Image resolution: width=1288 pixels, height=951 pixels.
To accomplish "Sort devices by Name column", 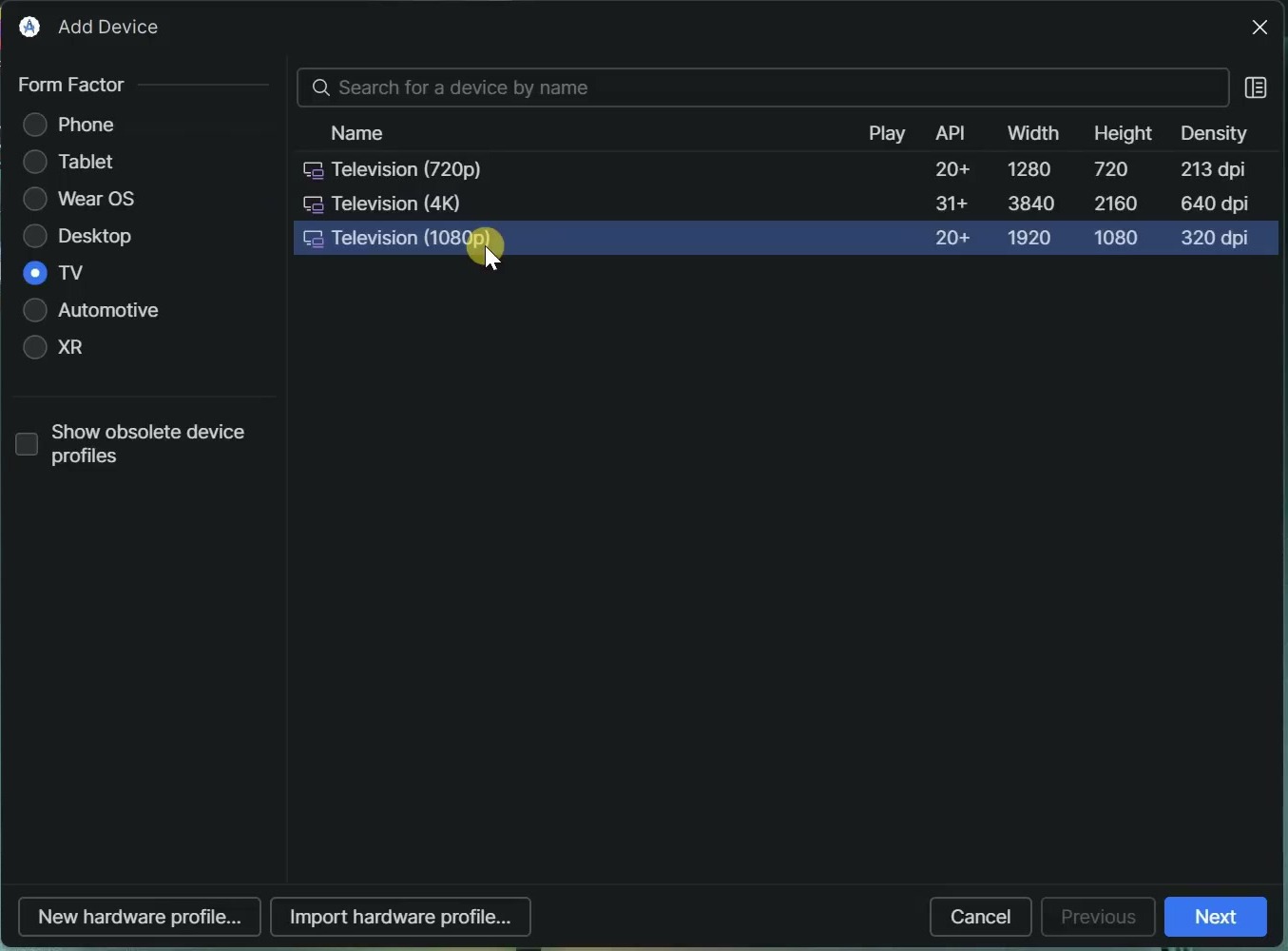I will (x=358, y=134).
